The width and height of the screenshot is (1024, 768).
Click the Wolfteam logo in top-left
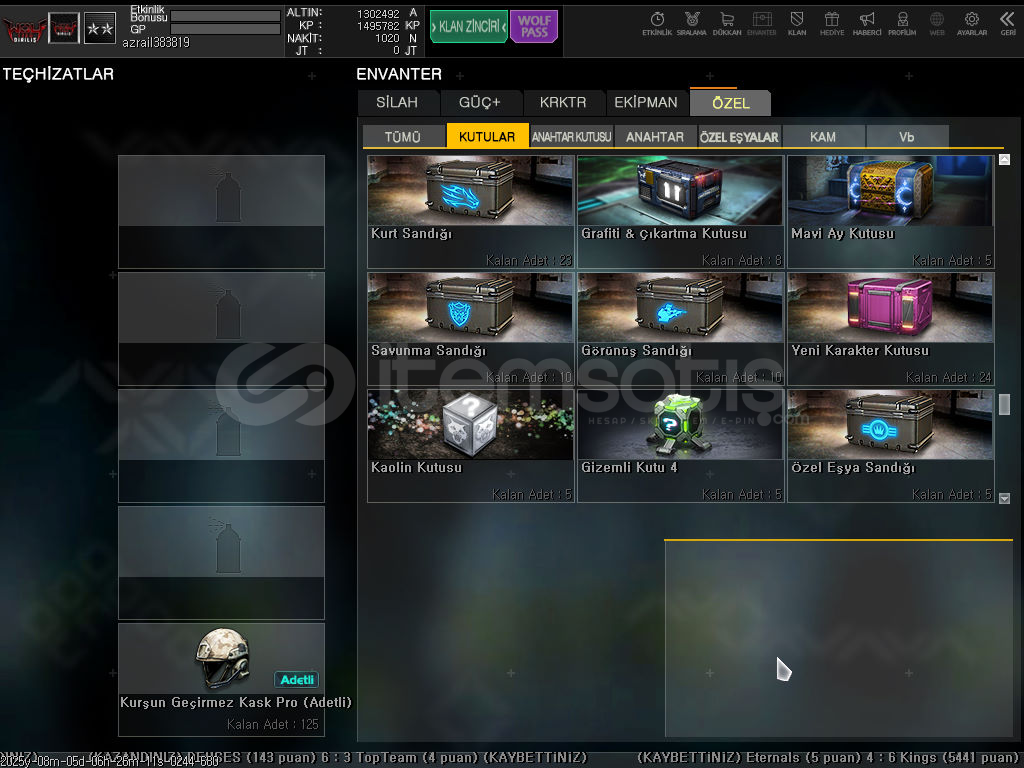[x=24, y=28]
